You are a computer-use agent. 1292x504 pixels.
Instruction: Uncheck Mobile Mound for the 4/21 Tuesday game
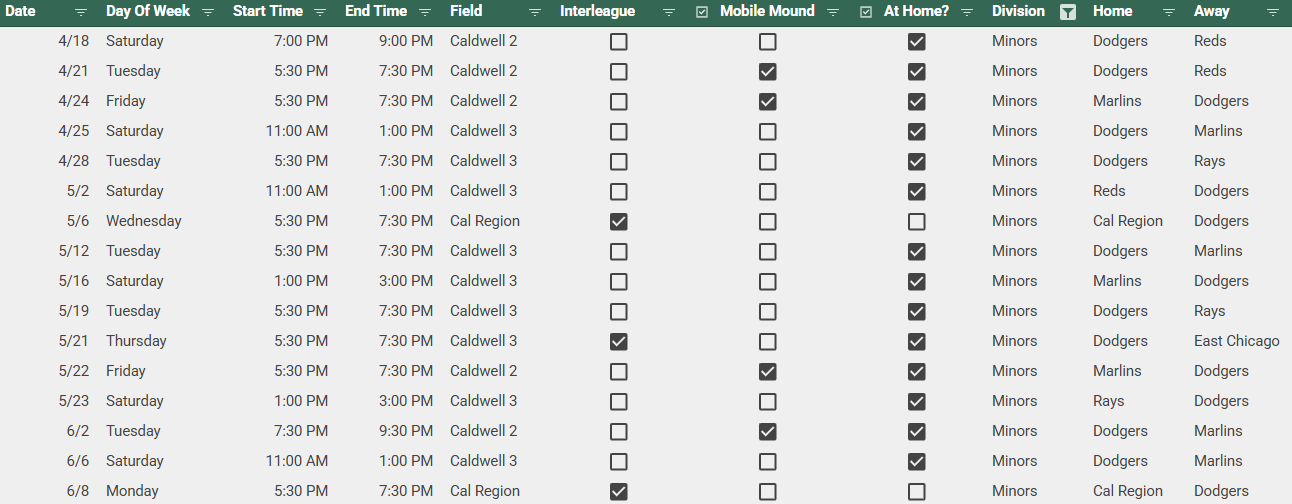[767, 71]
